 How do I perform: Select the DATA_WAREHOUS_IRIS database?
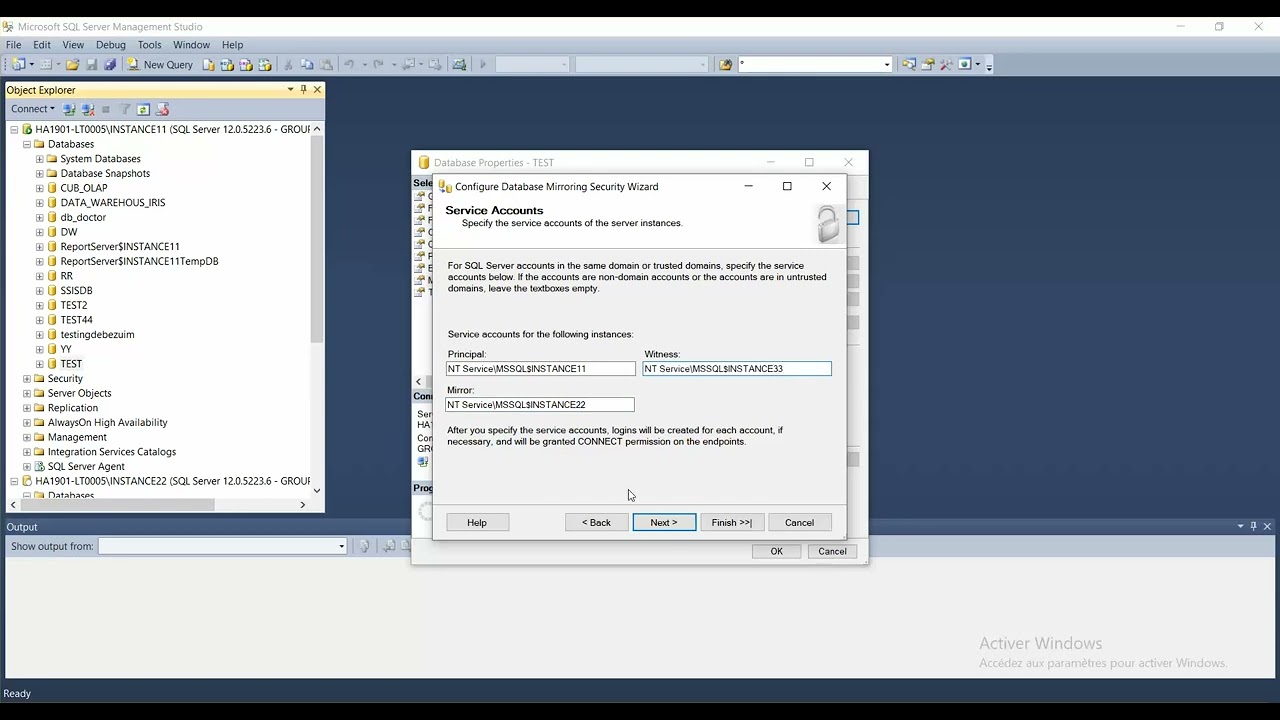pos(113,203)
